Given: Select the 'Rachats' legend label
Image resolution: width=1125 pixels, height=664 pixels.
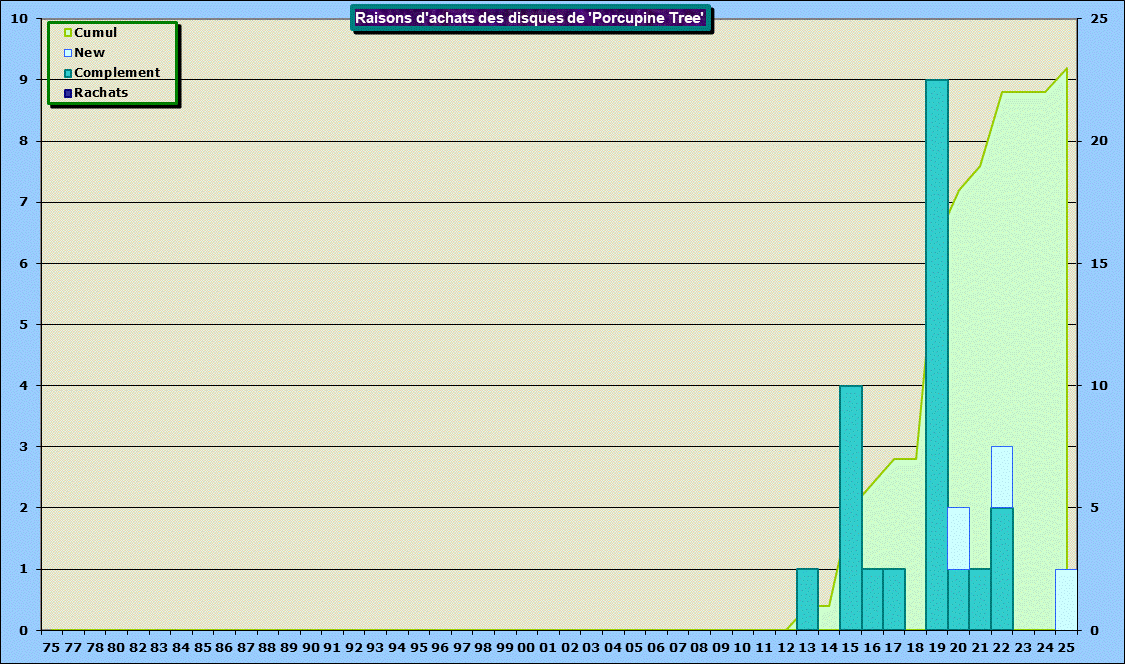Looking at the screenshot, I should (x=101, y=93).
